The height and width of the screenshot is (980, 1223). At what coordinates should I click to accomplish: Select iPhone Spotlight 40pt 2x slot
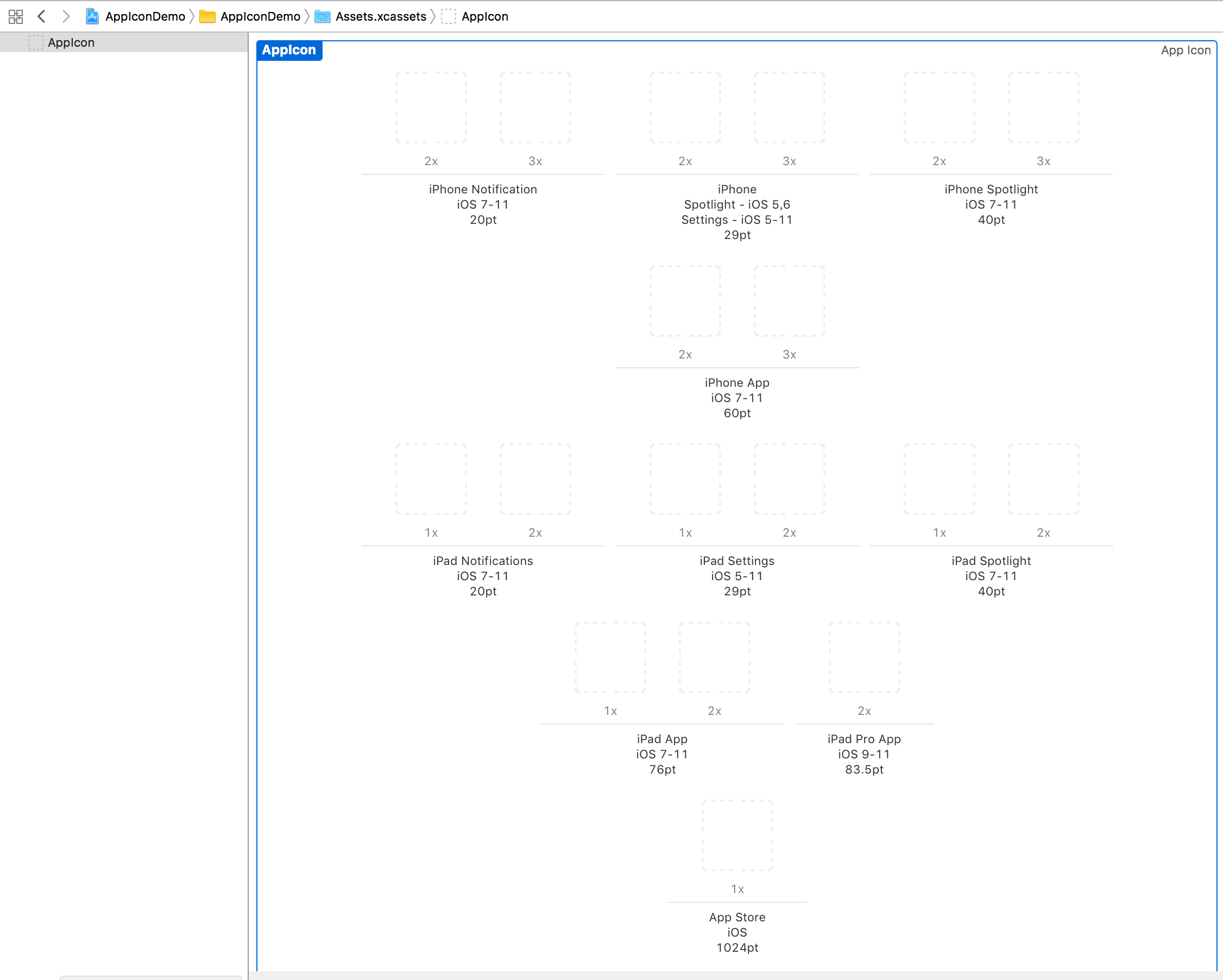(x=940, y=107)
